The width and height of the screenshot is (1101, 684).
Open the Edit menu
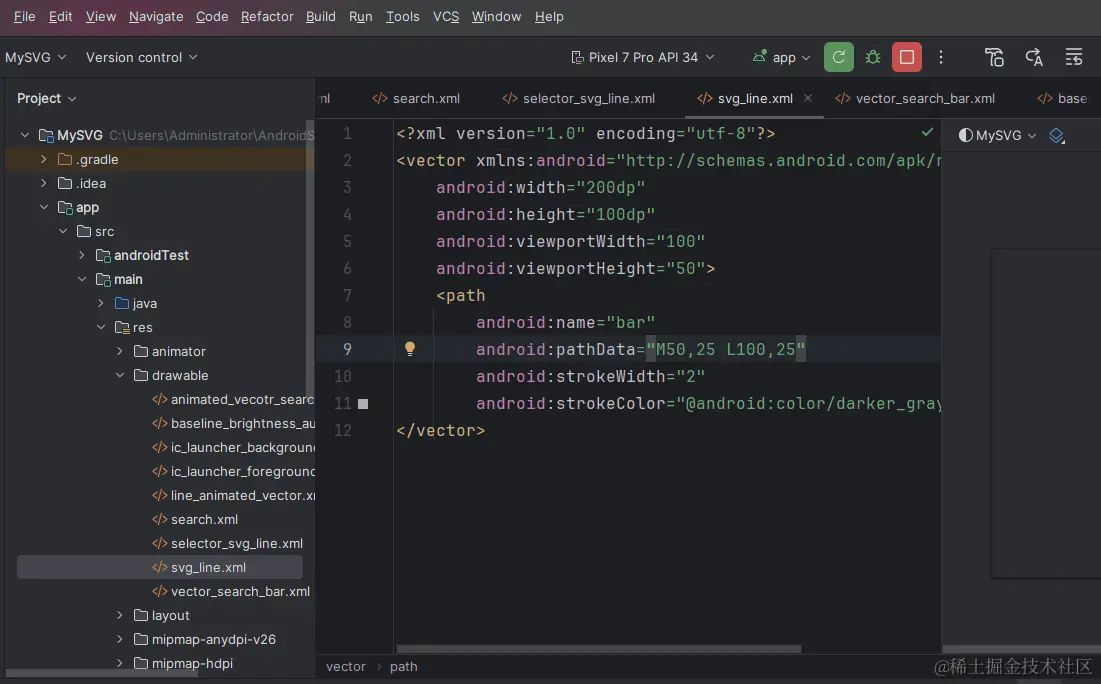(x=60, y=16)
